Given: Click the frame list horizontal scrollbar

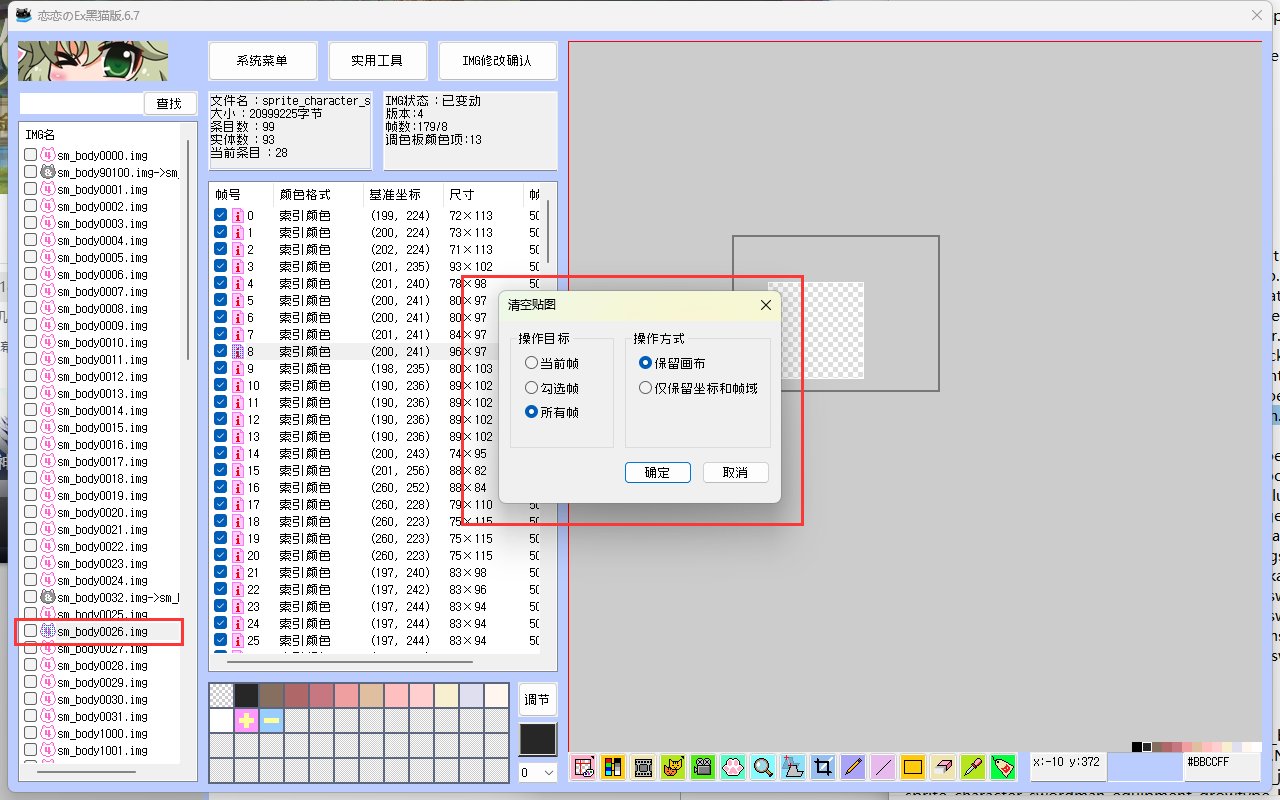Looking at the screenshot, I should pos(350,662).
